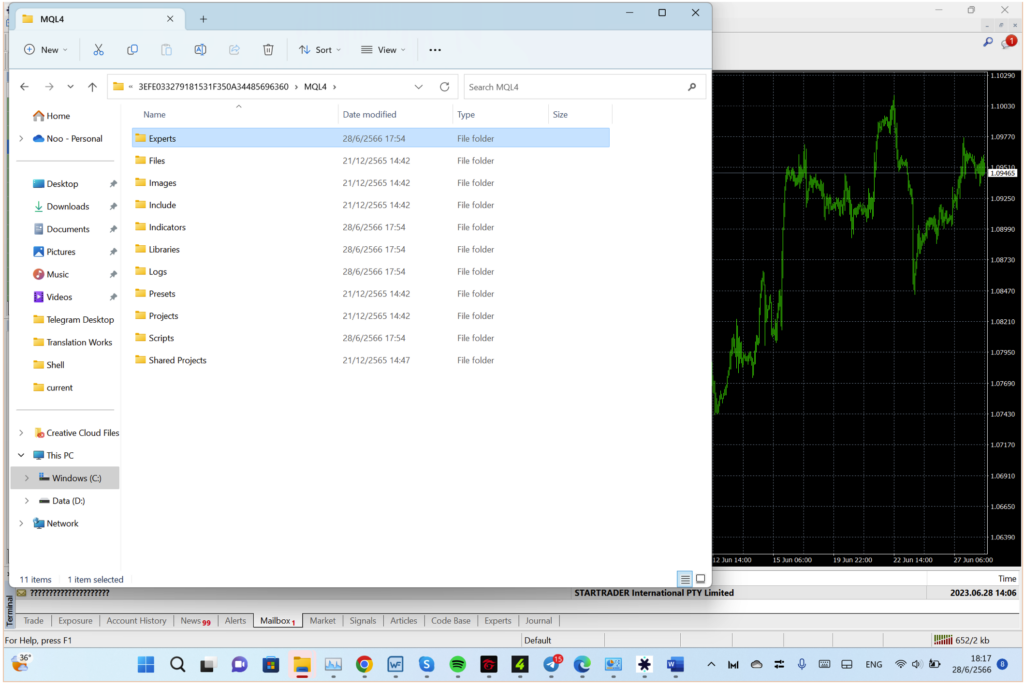The width and height of the screenshot is (1024, 686).
Task: Open the New item dropdown
Action: click(46, 50)
